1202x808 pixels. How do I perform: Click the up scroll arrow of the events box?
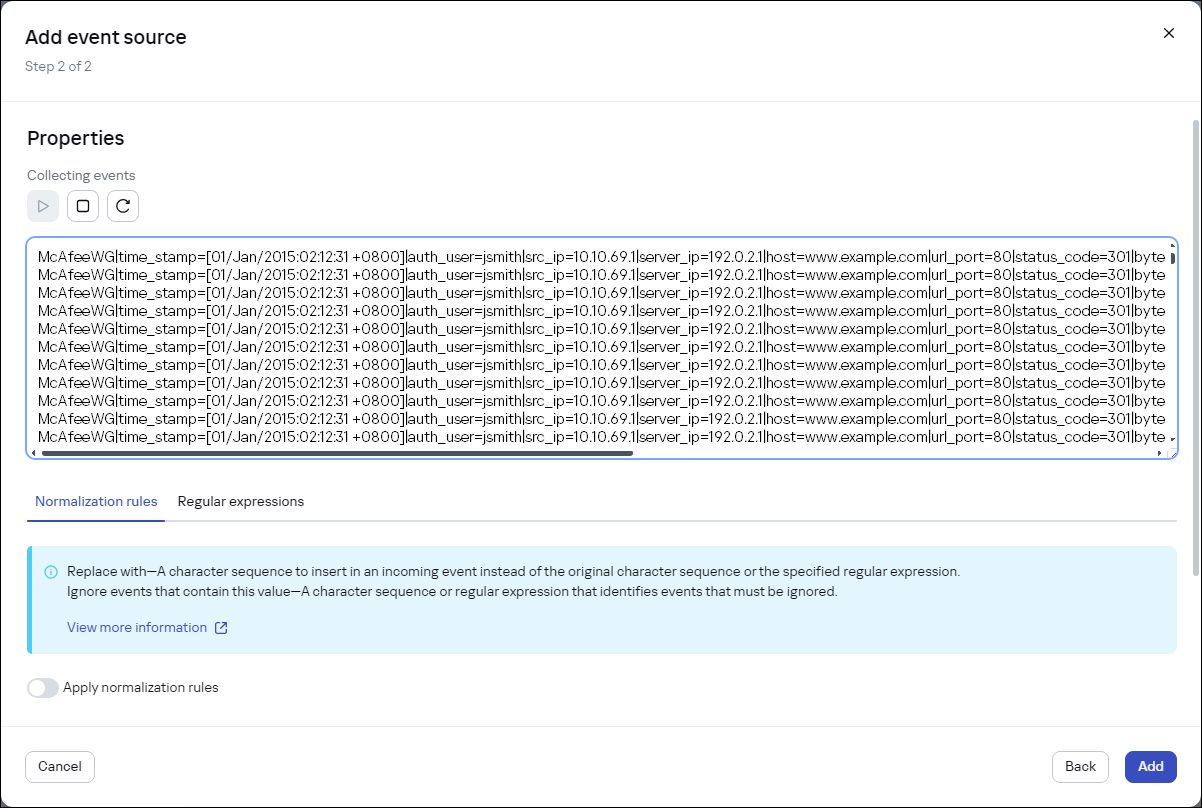(1172, 244)
